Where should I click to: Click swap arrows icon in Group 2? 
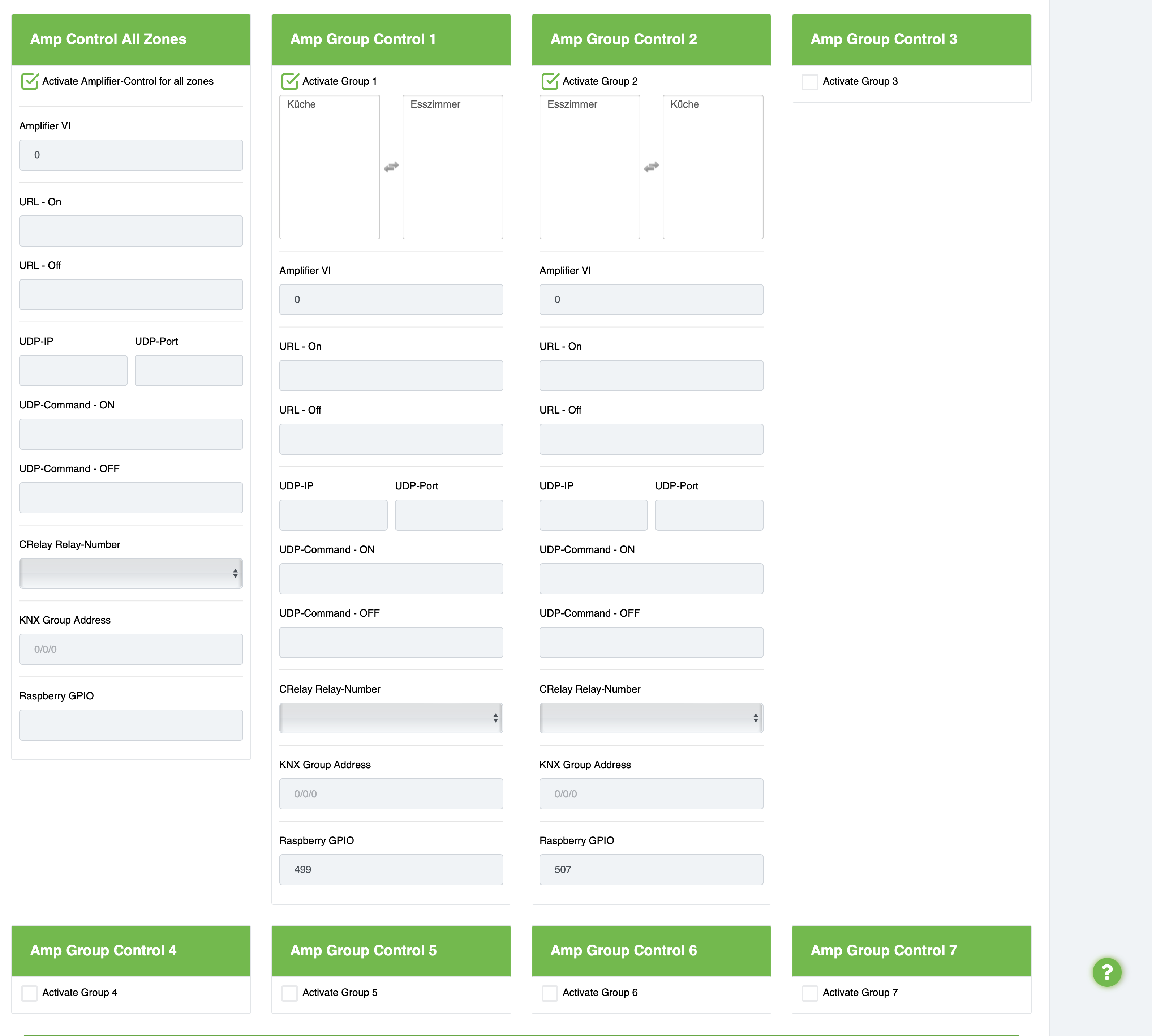tap(652, 167)
